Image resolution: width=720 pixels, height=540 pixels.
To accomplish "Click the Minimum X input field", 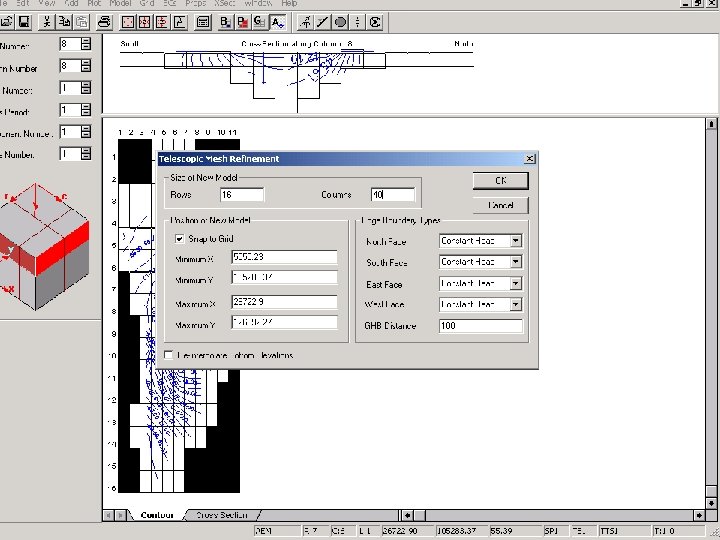I will click(x=284, y=257).
